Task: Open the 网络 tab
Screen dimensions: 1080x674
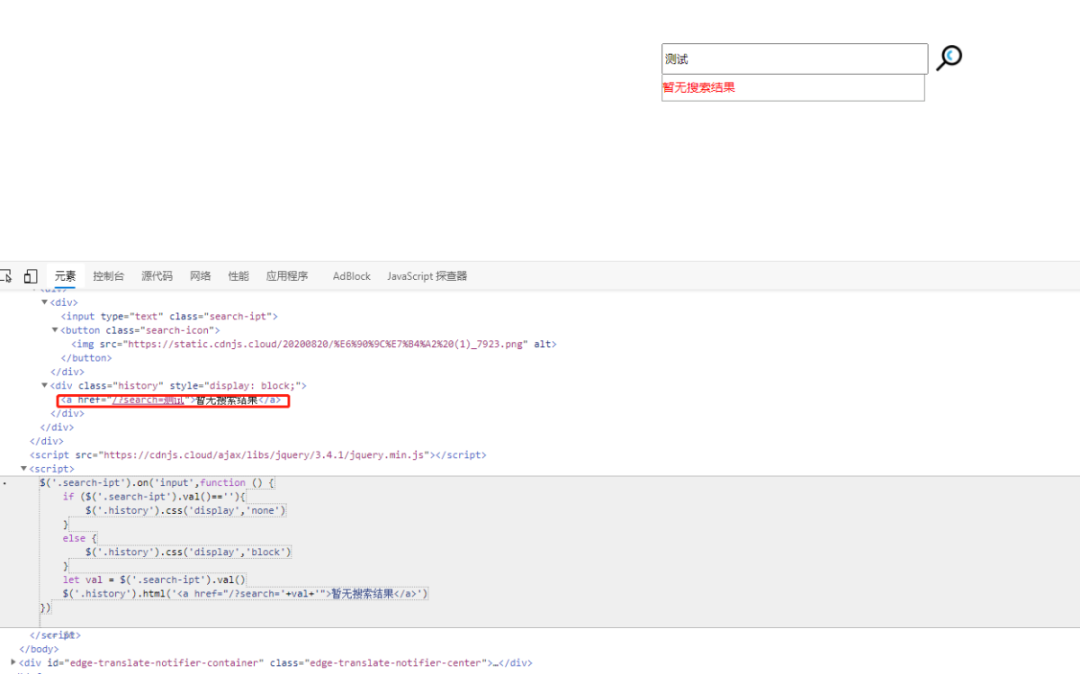Action: 200,276
